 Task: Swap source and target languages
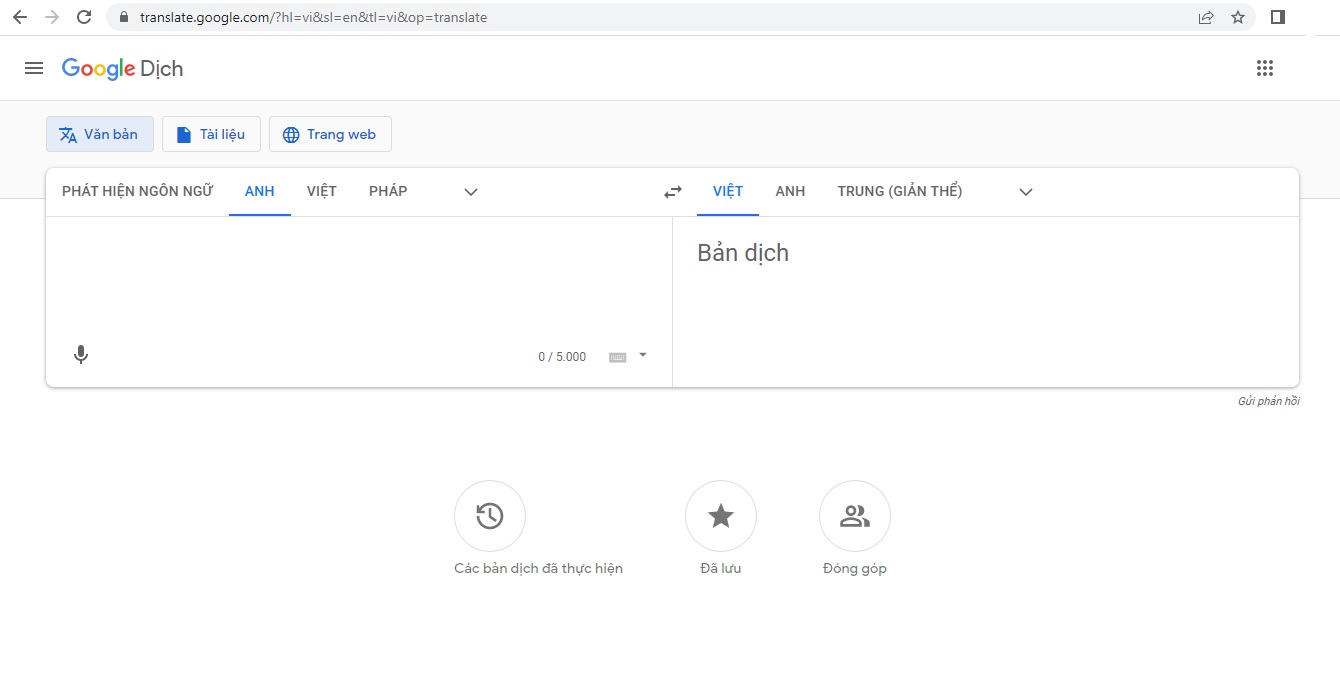coord(673,192)
